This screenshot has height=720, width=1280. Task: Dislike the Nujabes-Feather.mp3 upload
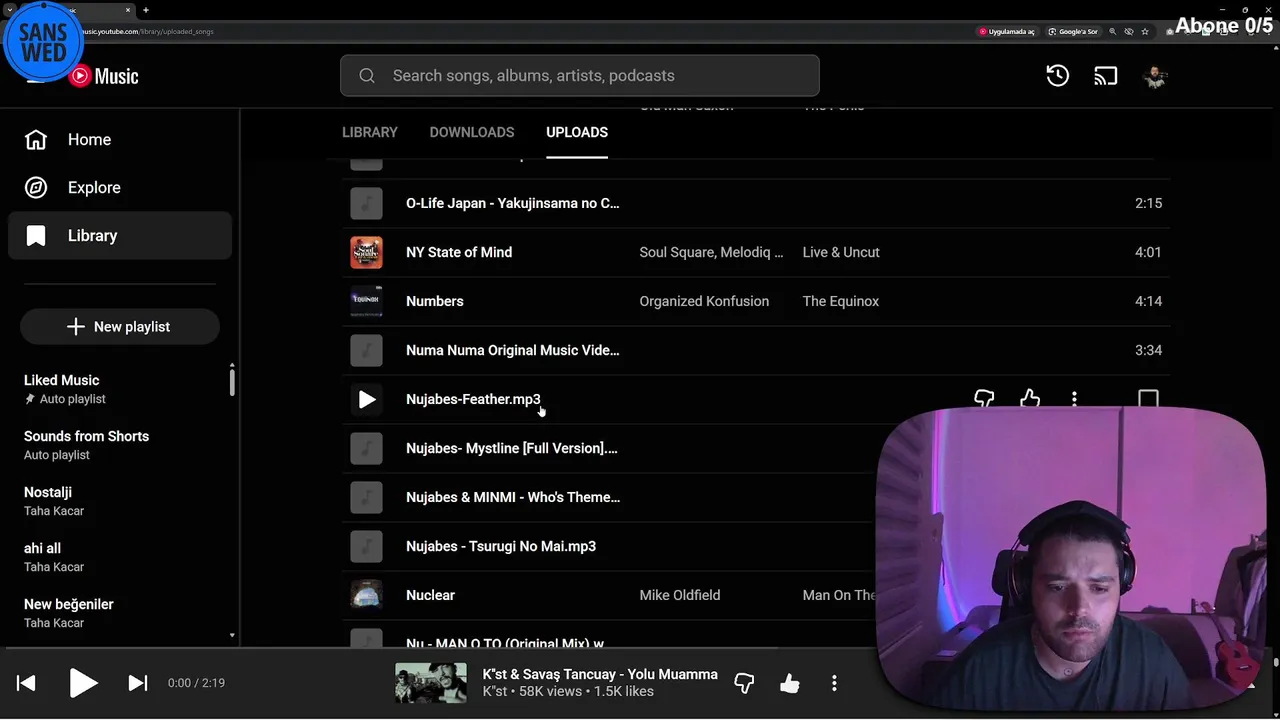(984, 400)
